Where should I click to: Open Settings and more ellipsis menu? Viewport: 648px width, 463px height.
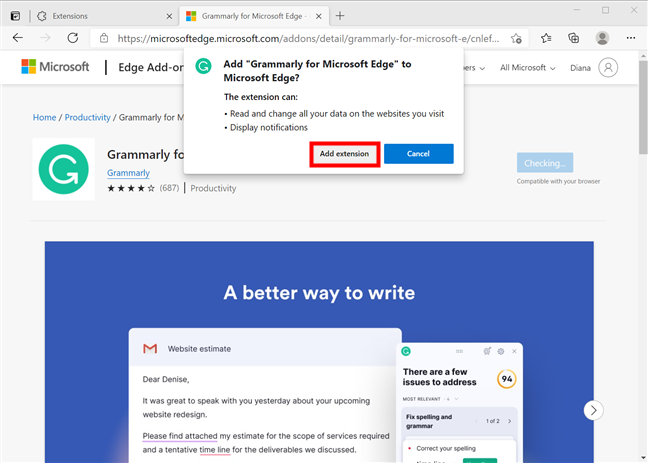coord(631,38)
